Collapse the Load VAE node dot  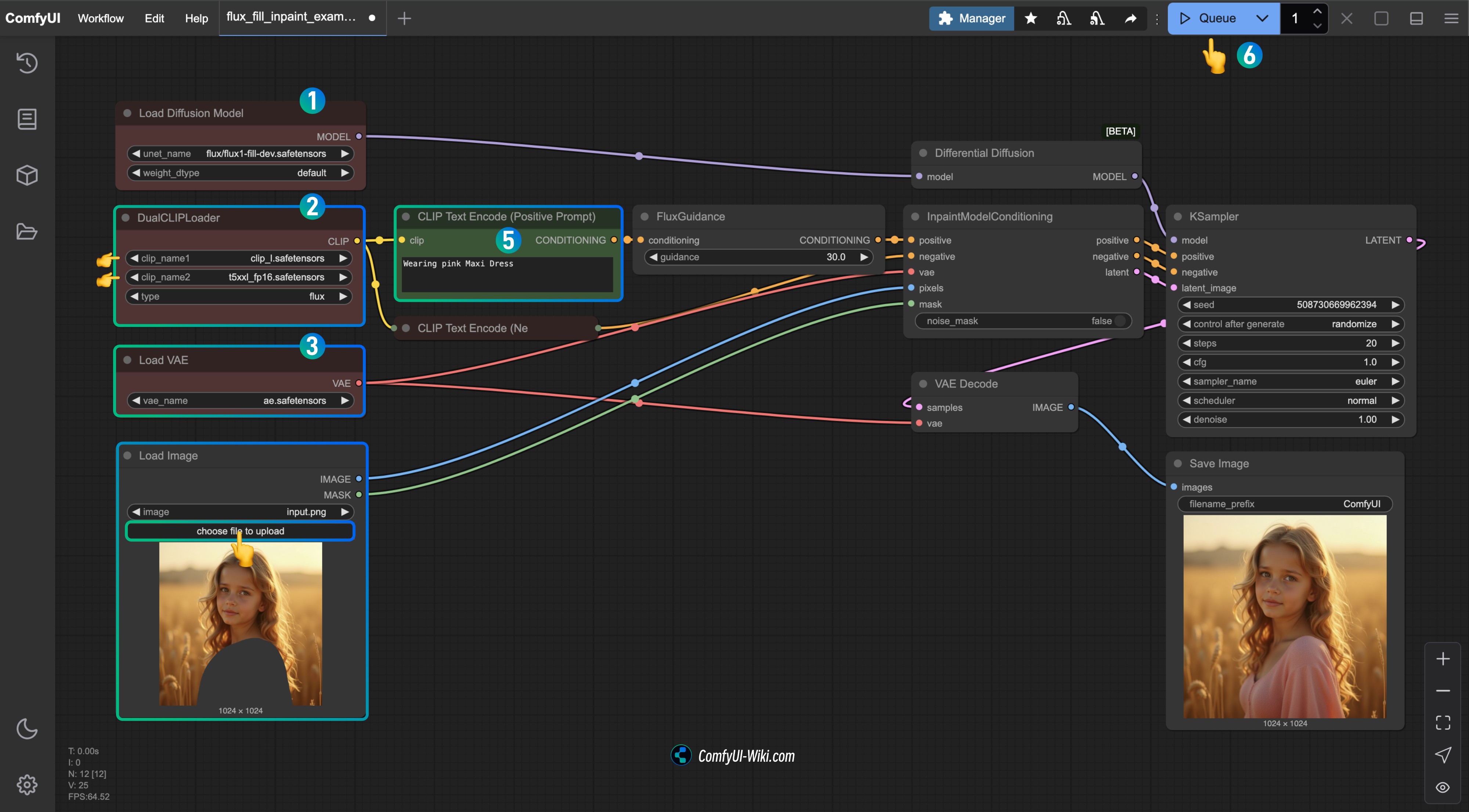tap(128, 360)
